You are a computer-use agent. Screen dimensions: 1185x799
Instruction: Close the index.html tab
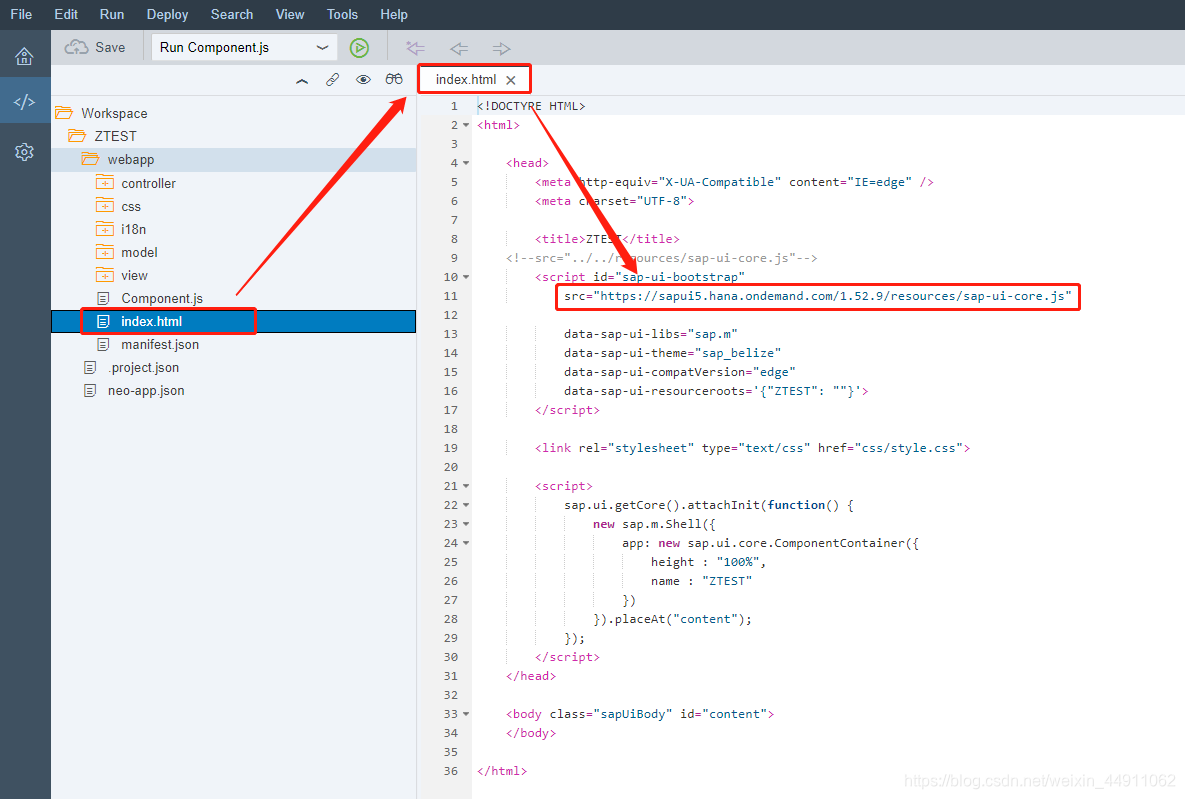click(x=511, y=80)
